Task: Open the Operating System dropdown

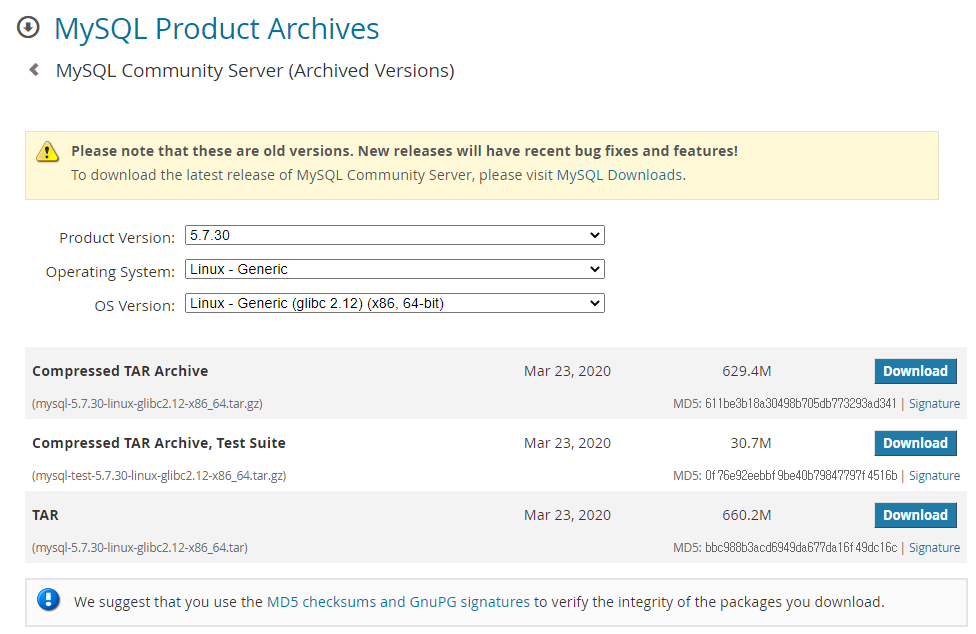Action: 395,269
